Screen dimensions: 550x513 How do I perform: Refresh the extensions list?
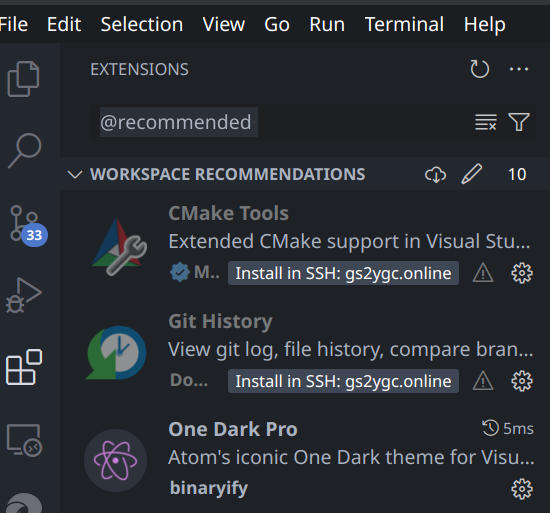(479, 69)
